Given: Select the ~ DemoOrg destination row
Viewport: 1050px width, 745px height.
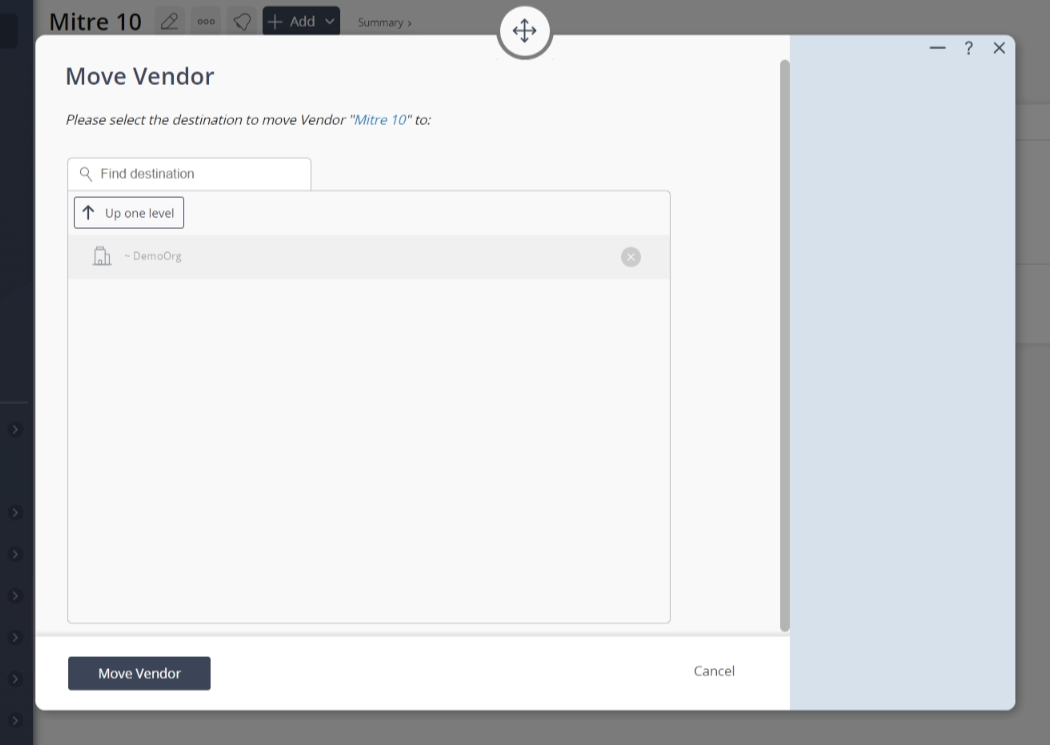Looking at the screenshot, I should pyautogui.click(x=369, y=257).
